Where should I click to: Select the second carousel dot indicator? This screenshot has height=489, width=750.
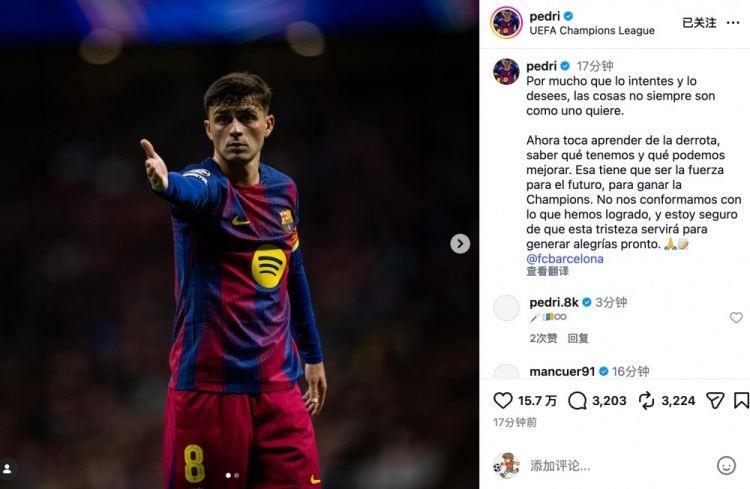coord(237,476)
